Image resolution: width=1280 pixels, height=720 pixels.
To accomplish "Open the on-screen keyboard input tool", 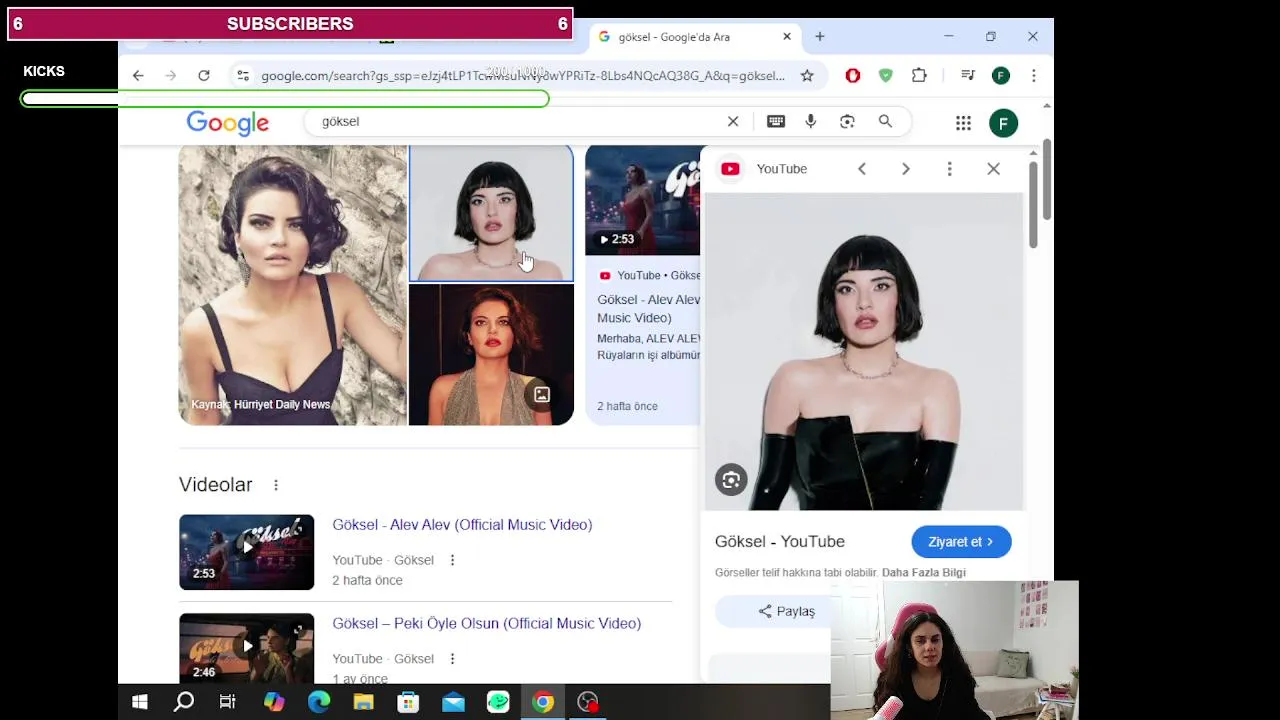I will (x=776, y=121).
